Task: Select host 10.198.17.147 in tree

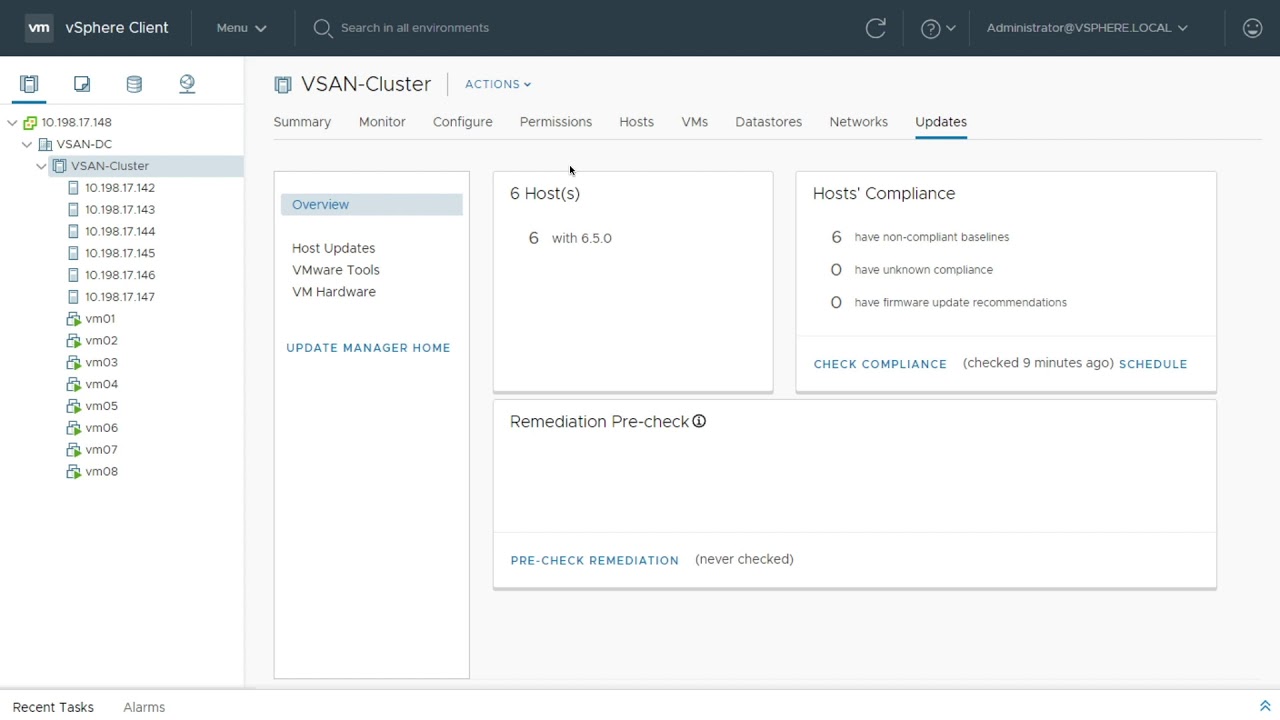Action: 120,297
